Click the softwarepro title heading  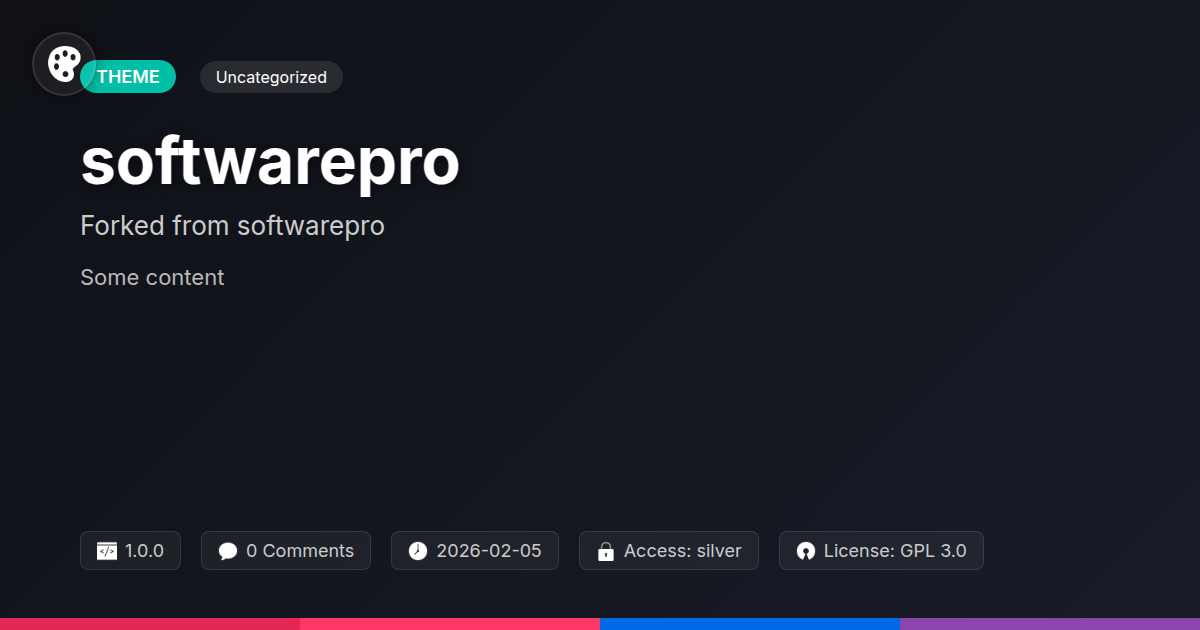[x=270, y=163]
